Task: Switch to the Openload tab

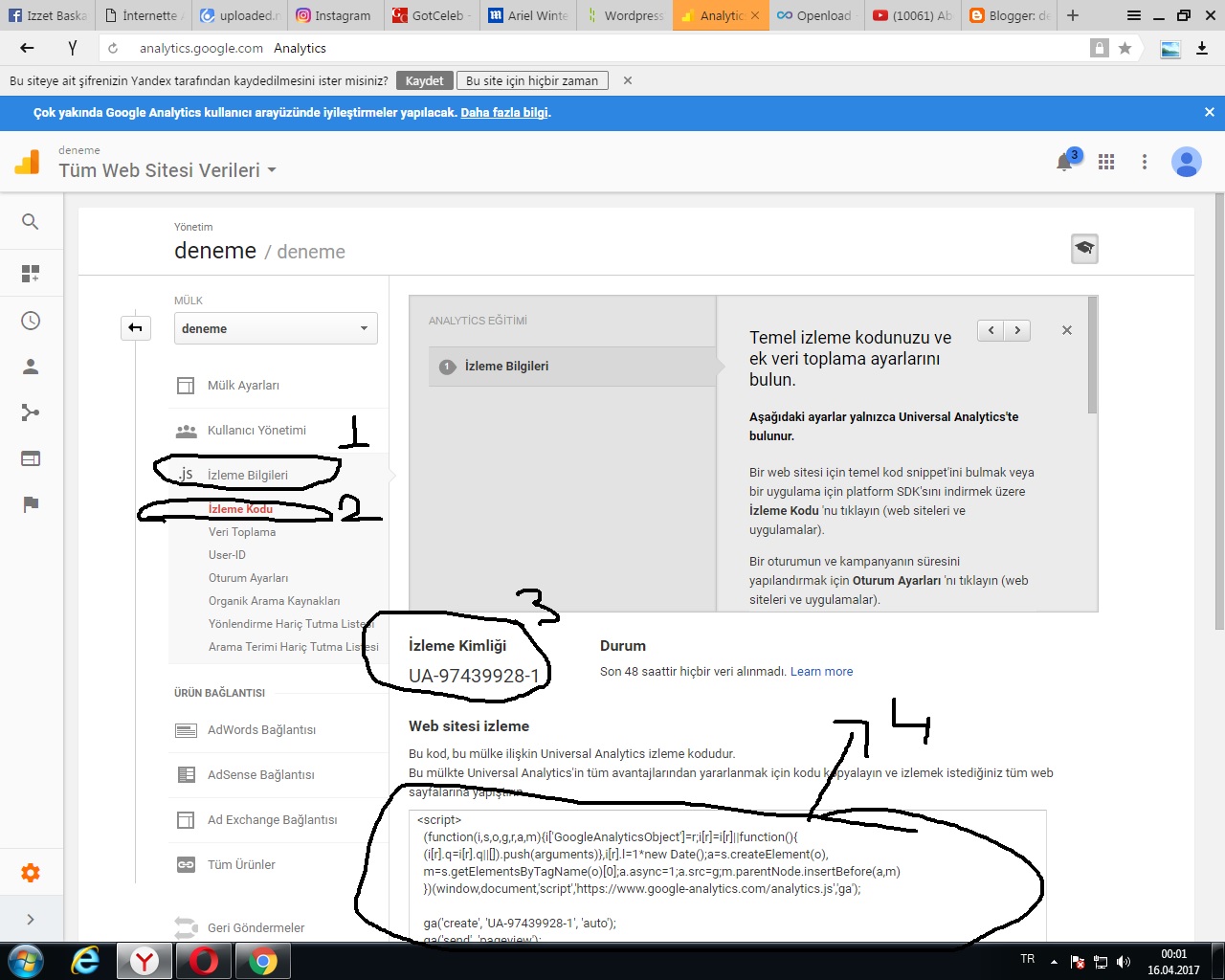Action: click(x=816, y=15)
